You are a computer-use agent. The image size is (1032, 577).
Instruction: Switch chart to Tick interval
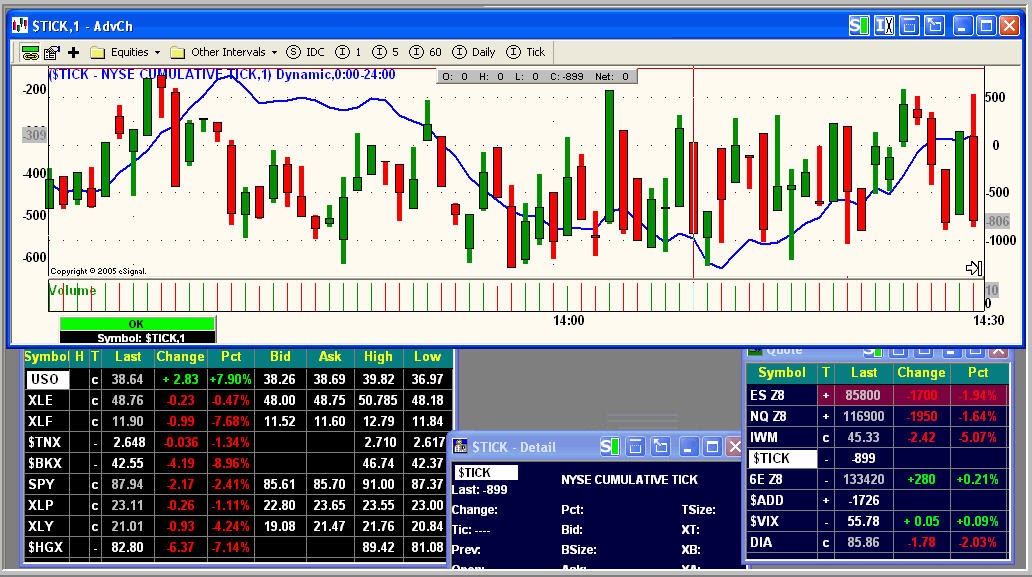pos(526,52)
